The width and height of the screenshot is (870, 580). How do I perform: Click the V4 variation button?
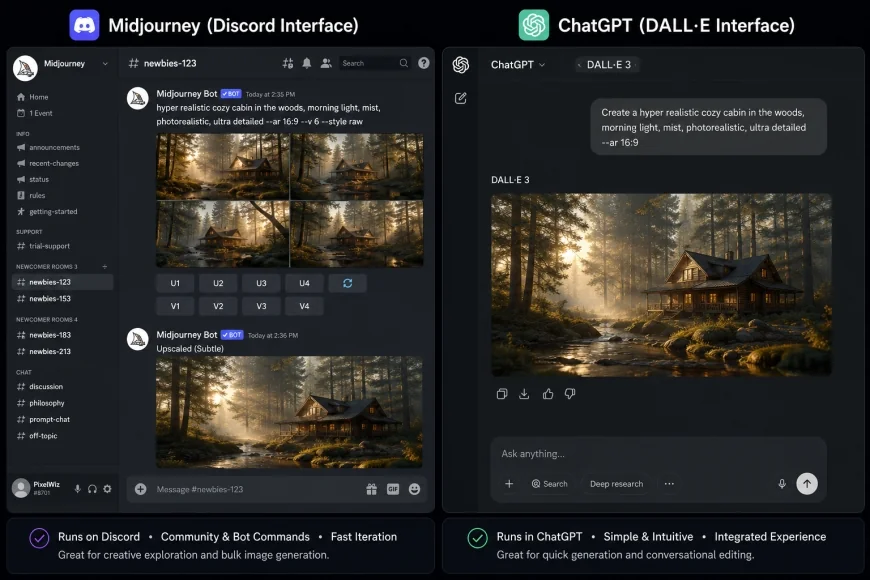tap(305, 306)
